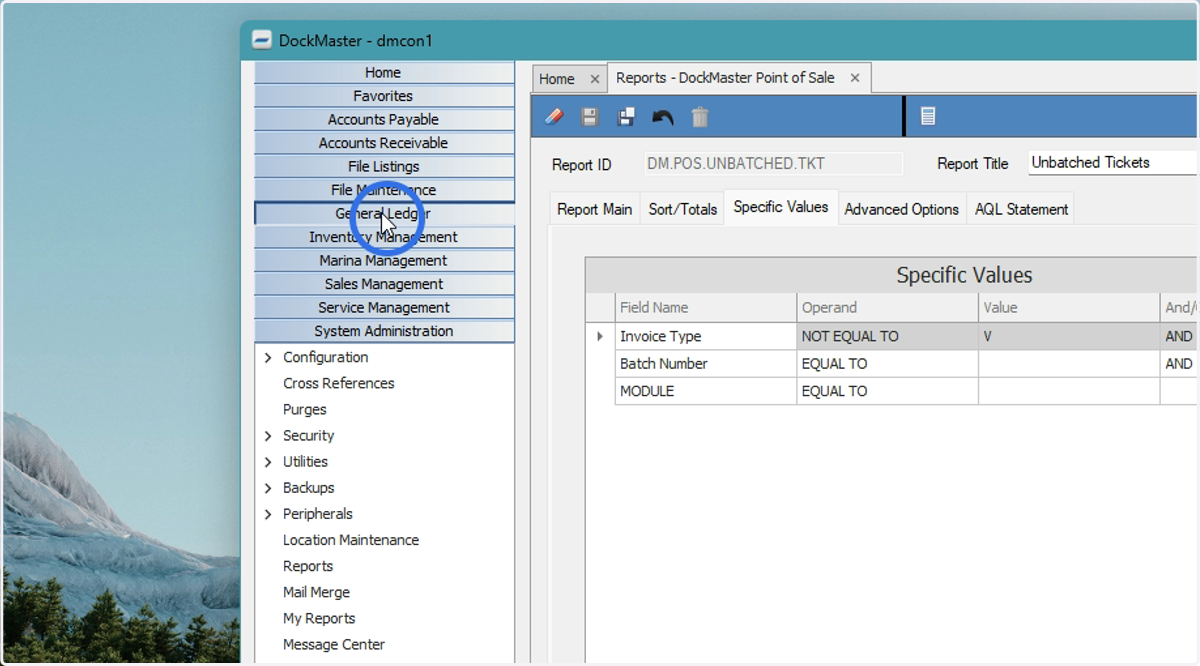Open the Accounts Receivable module

(384, 143)
